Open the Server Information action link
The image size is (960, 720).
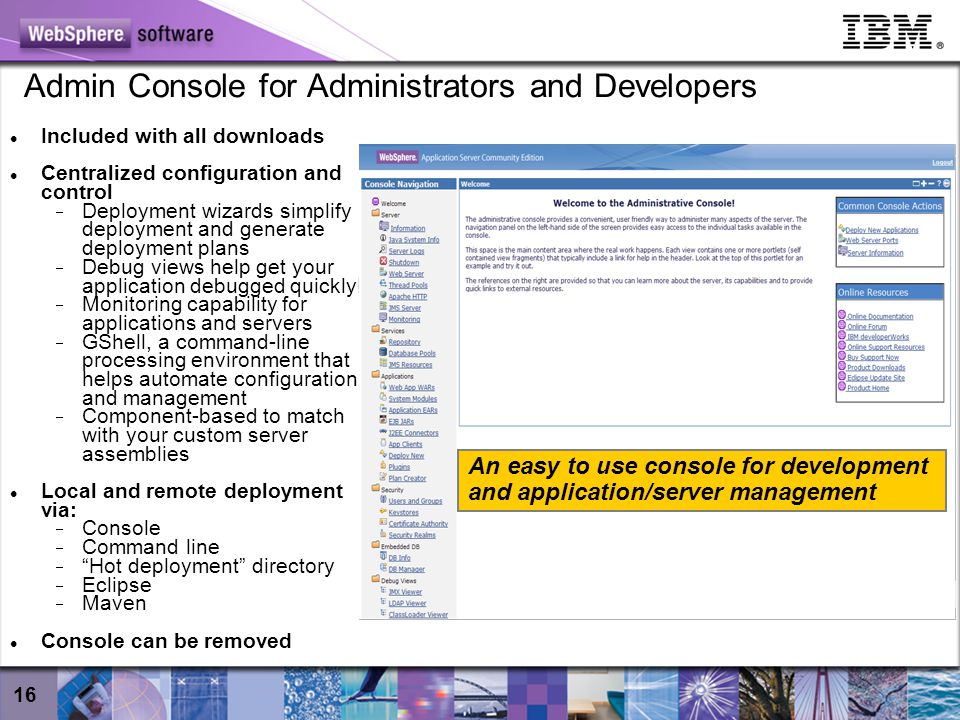875,253
